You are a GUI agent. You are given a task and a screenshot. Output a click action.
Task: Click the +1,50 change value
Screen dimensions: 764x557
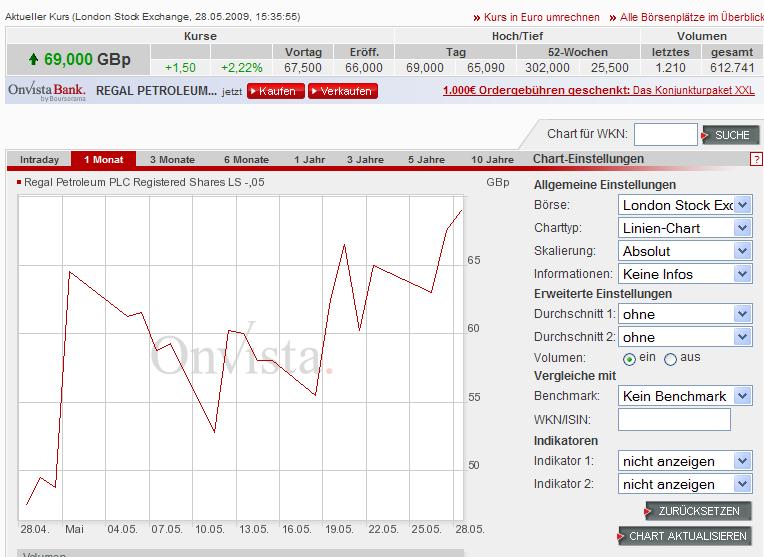click(180, 68)
